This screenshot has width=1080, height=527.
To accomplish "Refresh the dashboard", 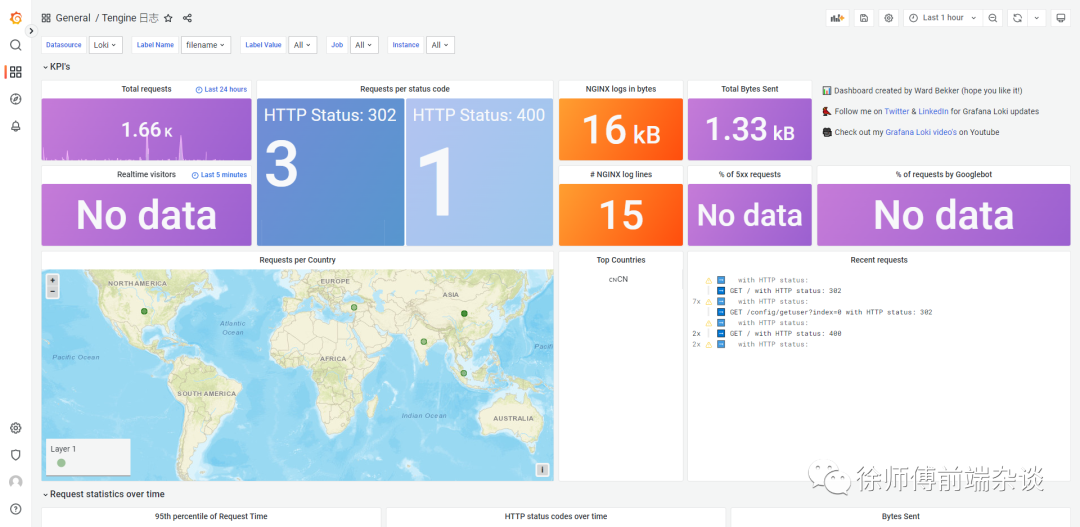I will click(x=1017, y=19).
